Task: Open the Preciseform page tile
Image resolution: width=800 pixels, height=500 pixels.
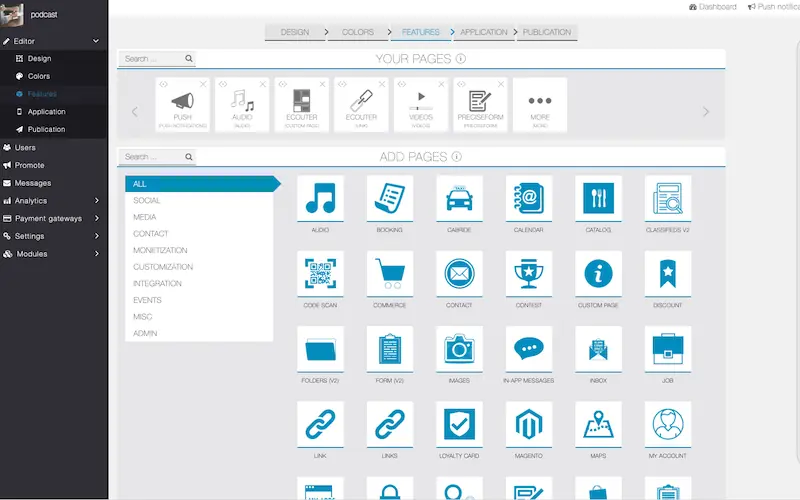Action: [480, 106]
